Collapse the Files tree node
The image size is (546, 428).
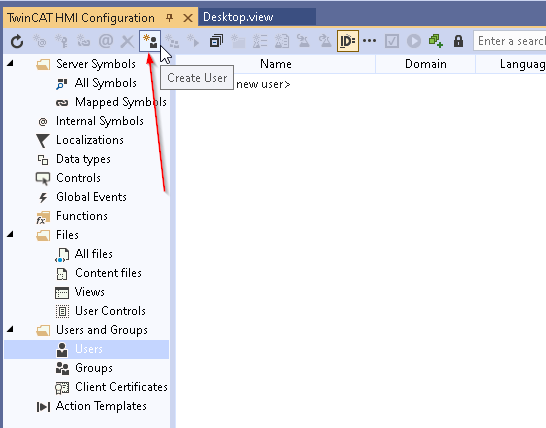10,234
